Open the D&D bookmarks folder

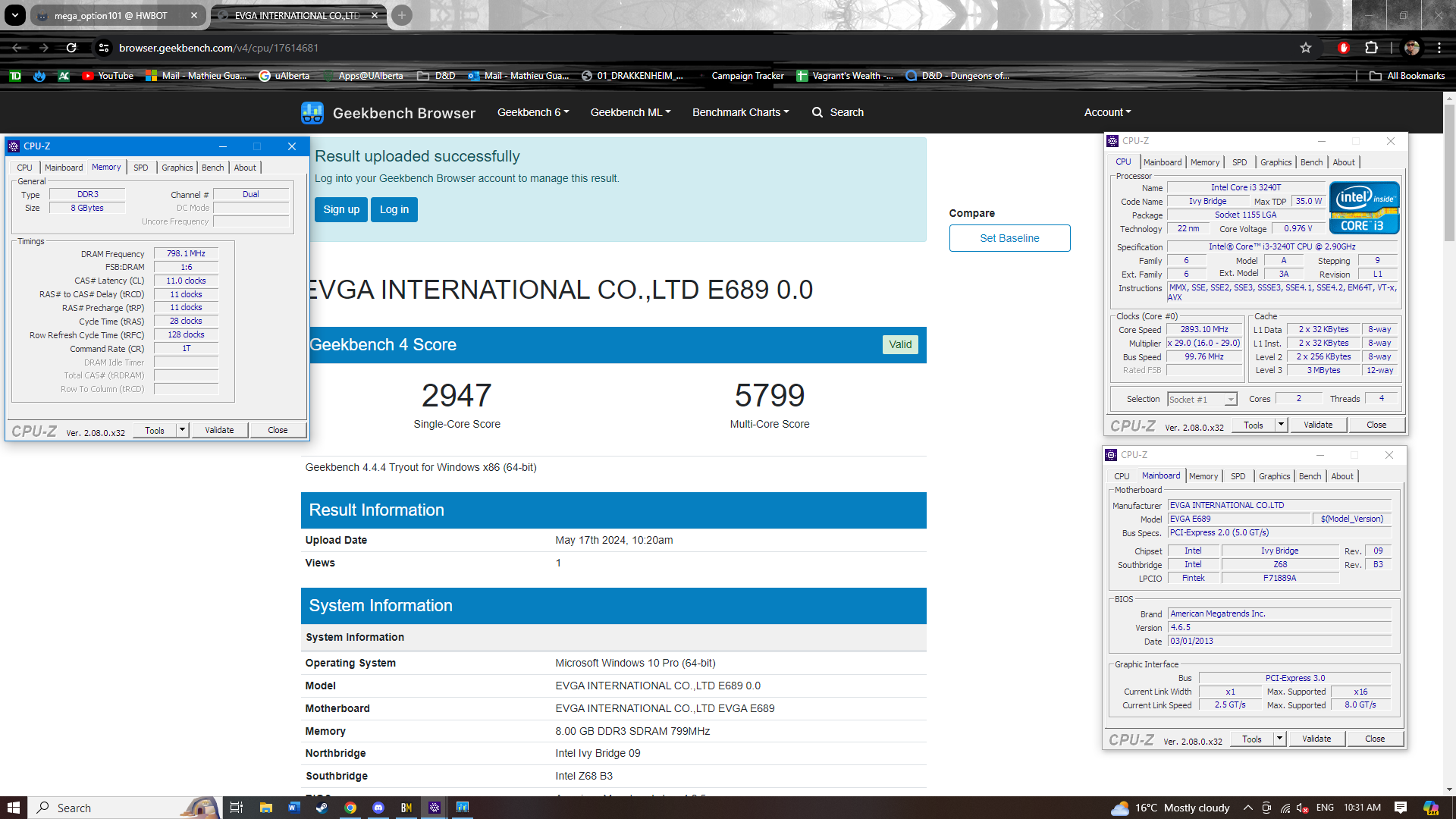click(x=436, y=76)
